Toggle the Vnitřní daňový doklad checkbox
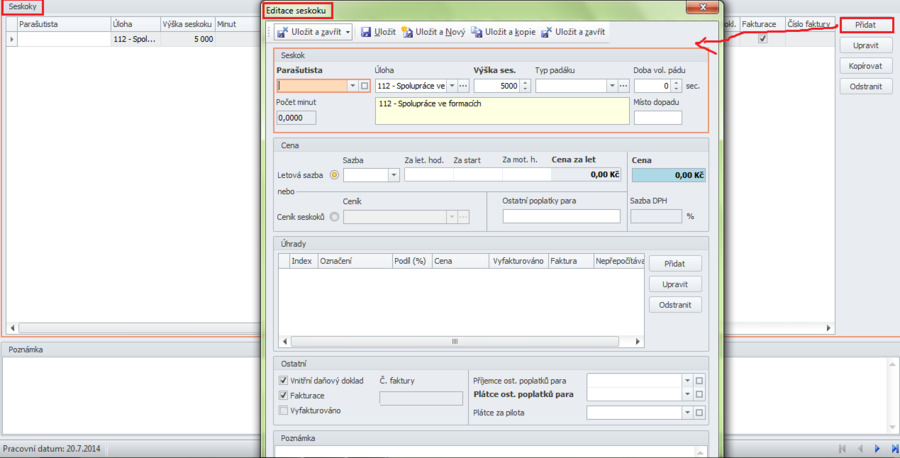The image size is (900, 458). pos(284,380)
